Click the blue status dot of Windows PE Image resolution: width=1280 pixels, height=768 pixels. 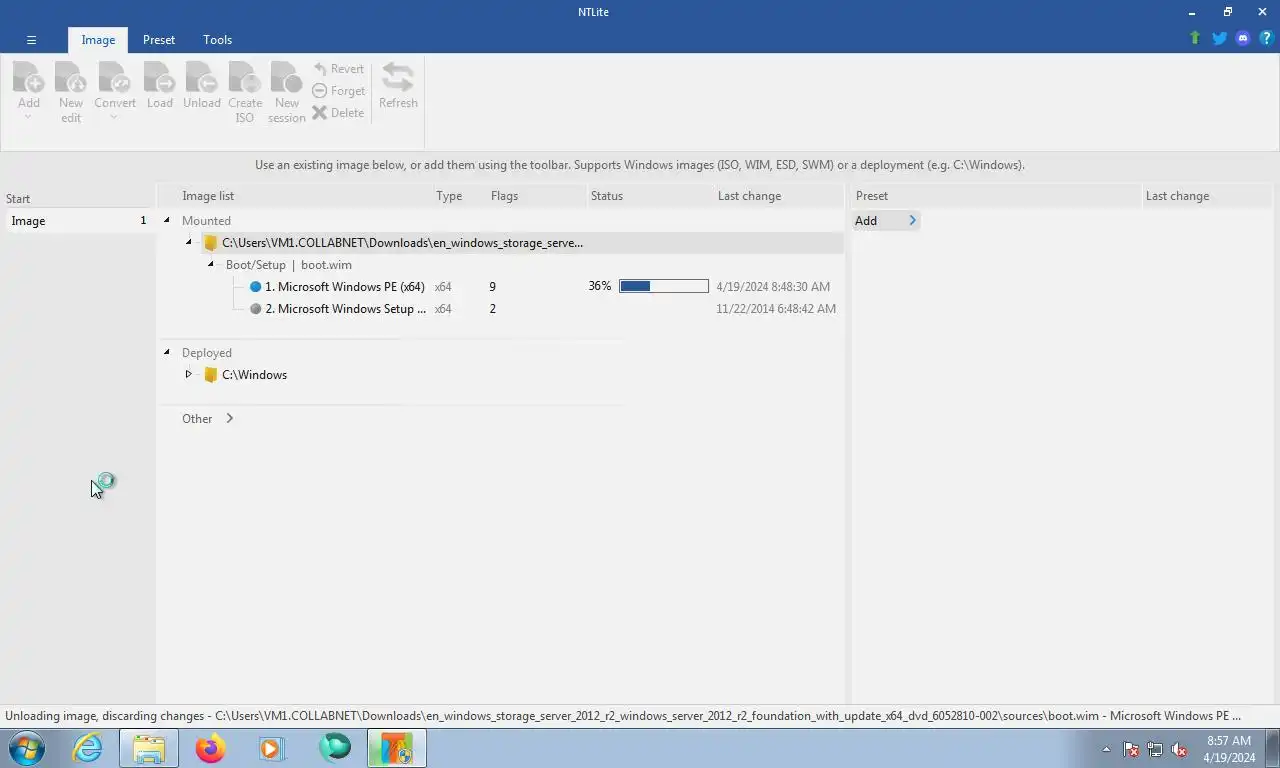pyautogui.click(x=255, y=287)
